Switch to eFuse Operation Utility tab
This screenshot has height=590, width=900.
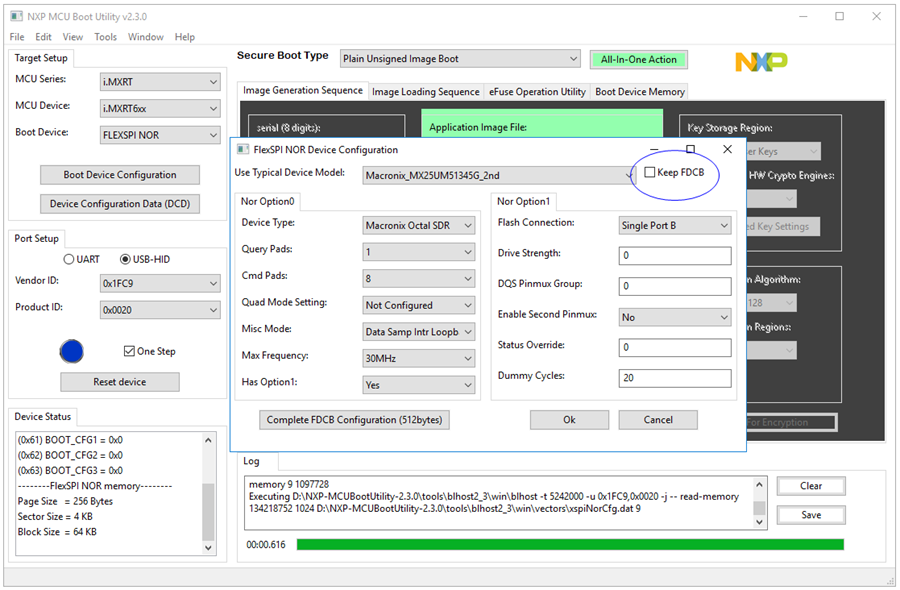point(537,91)
